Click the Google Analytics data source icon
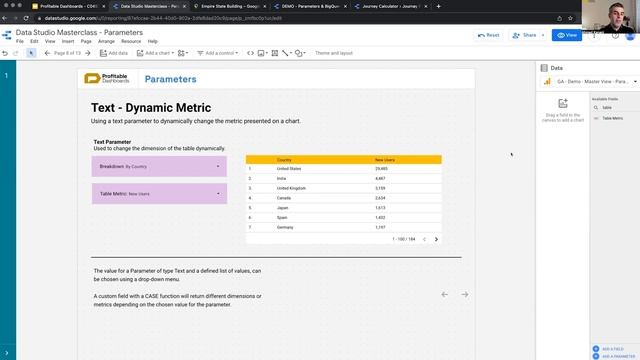This screenshot has width=640, height=360. [547, 82]
